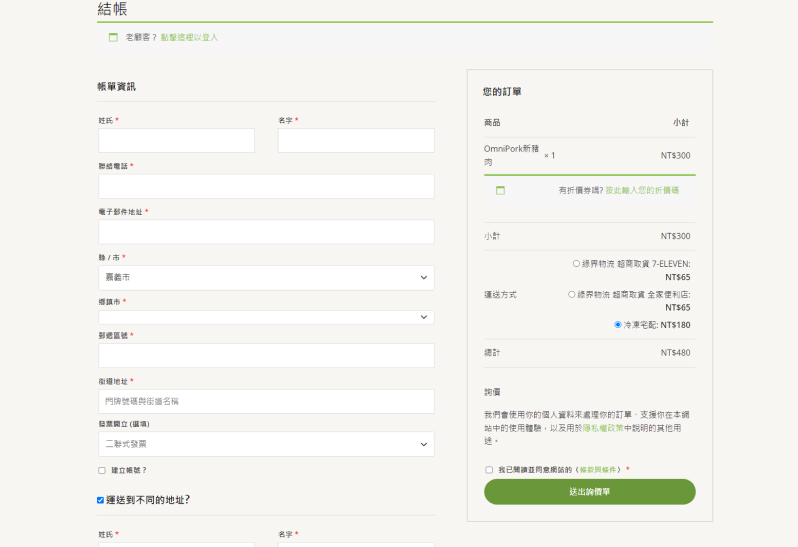Open the 按此輸入您的折價碼 coupon link

[x=641, y=190]
